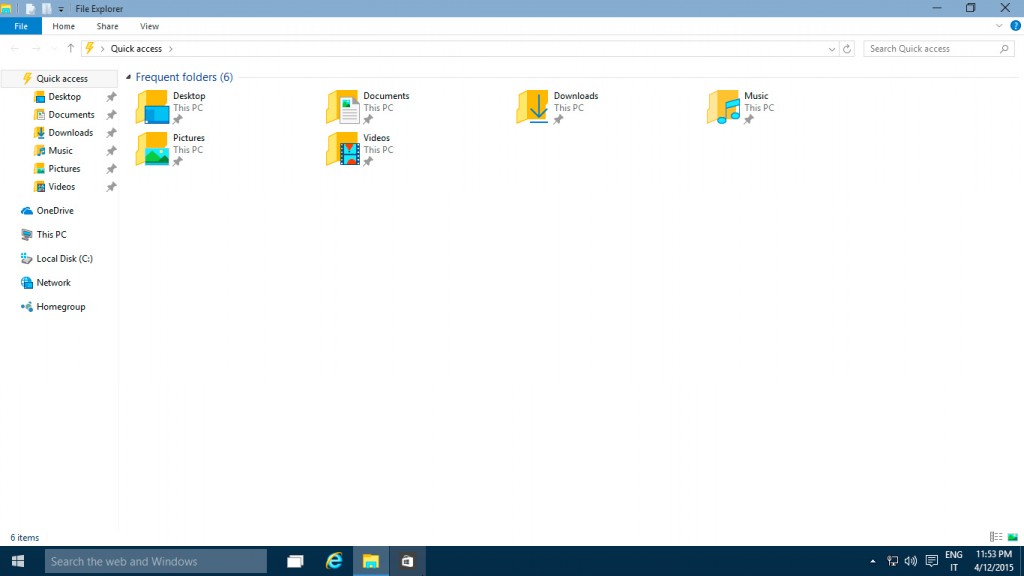Image resolution: width=1024 pixels, height=576 pixels.
Task: Expand chevron after Quick access breadcrumb
Action: click(x=171, y=49)
